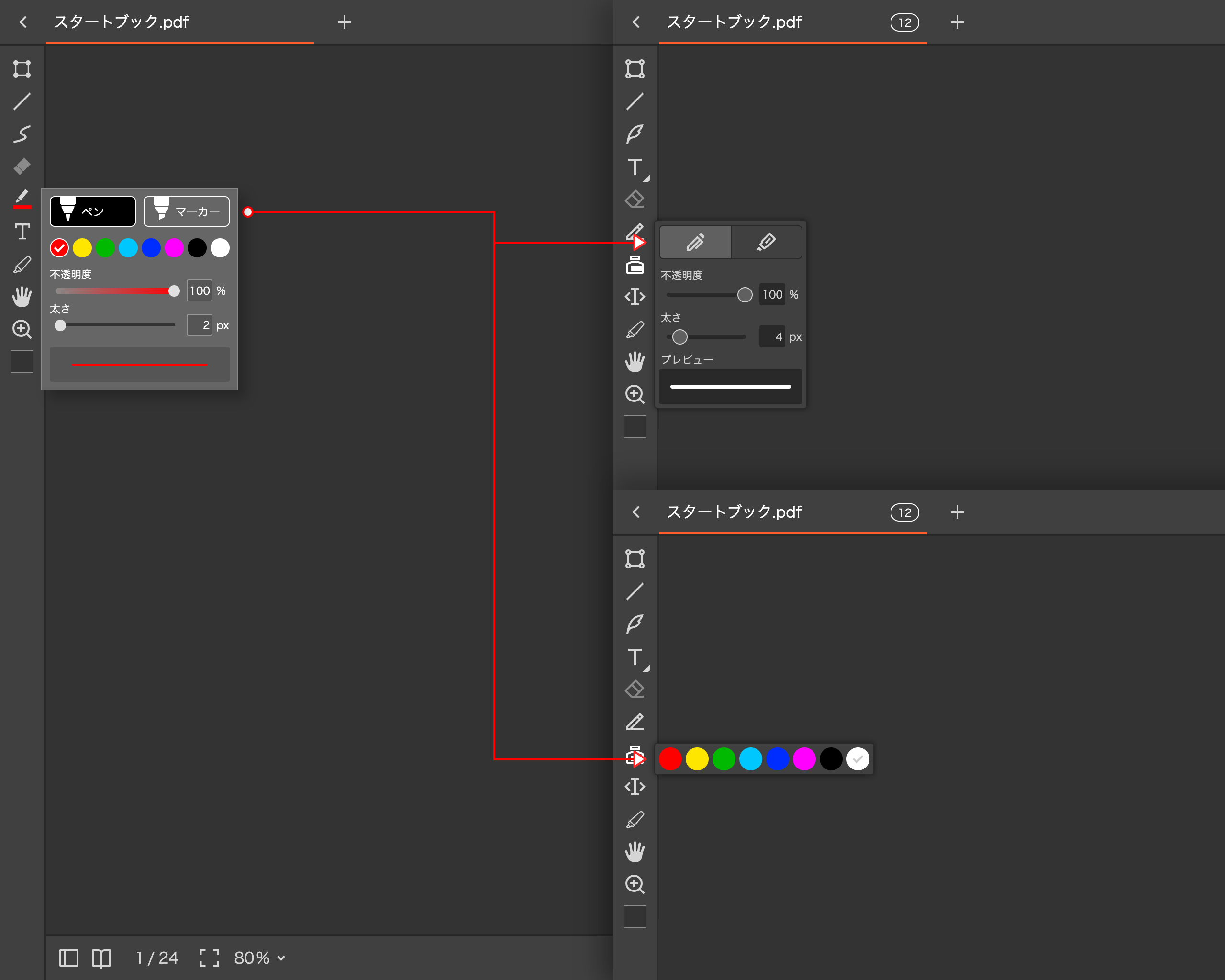This screenshot has width=1225, height=980.
Task: Switch to two-page book view icon
Action: click(102, 958)
